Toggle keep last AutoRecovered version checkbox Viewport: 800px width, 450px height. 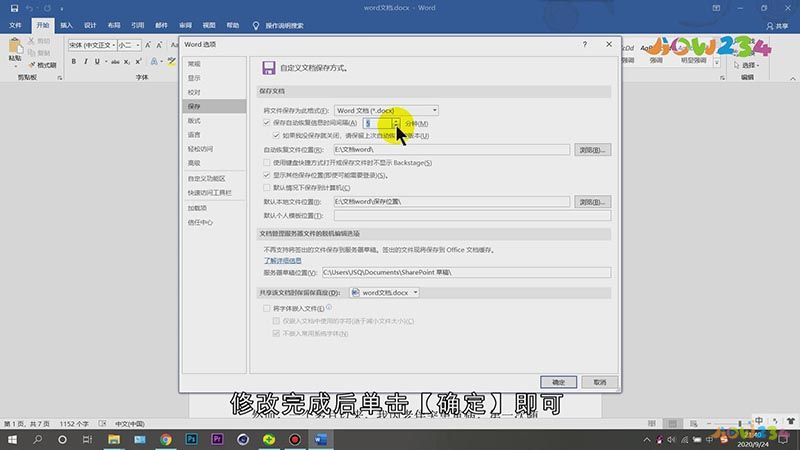(276, 135)
